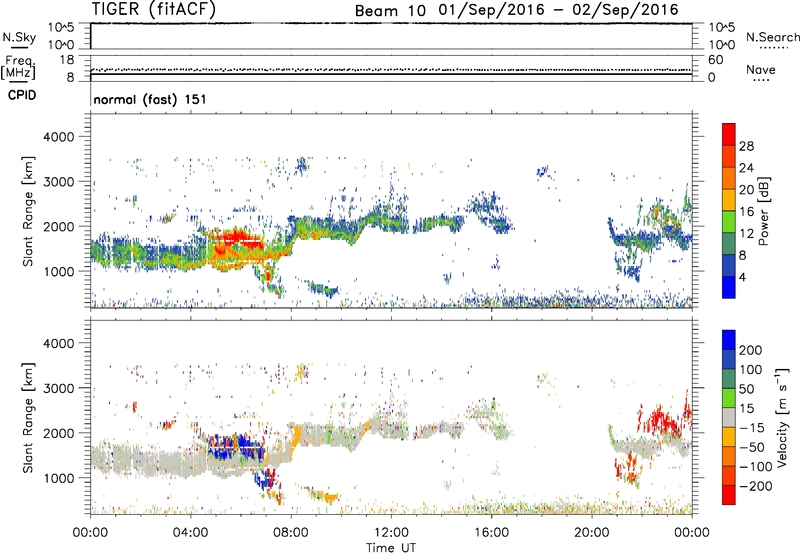
Task: Click the N.Sky axis label
Action: click(x=19, y=37)
